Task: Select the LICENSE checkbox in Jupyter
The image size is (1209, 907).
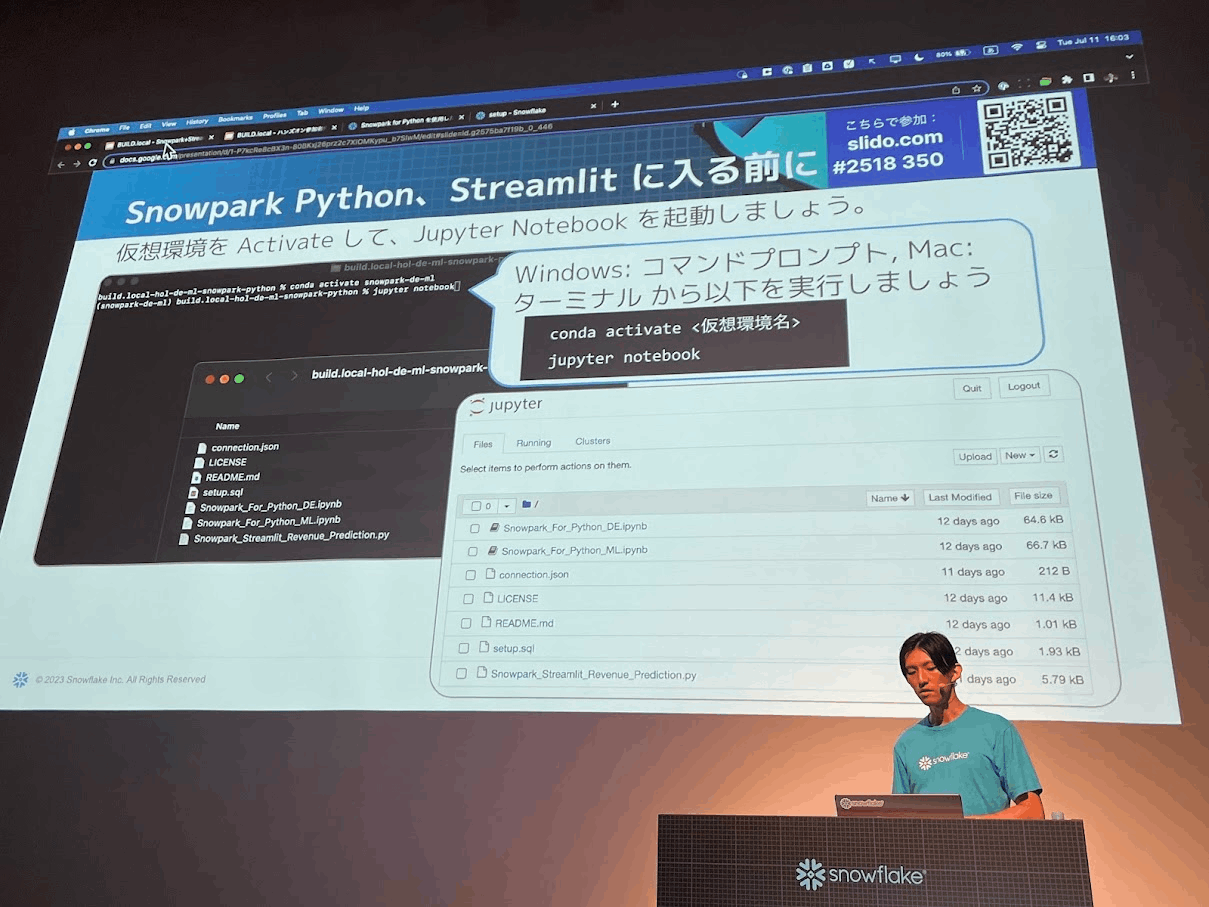Action: pos(468,598)
